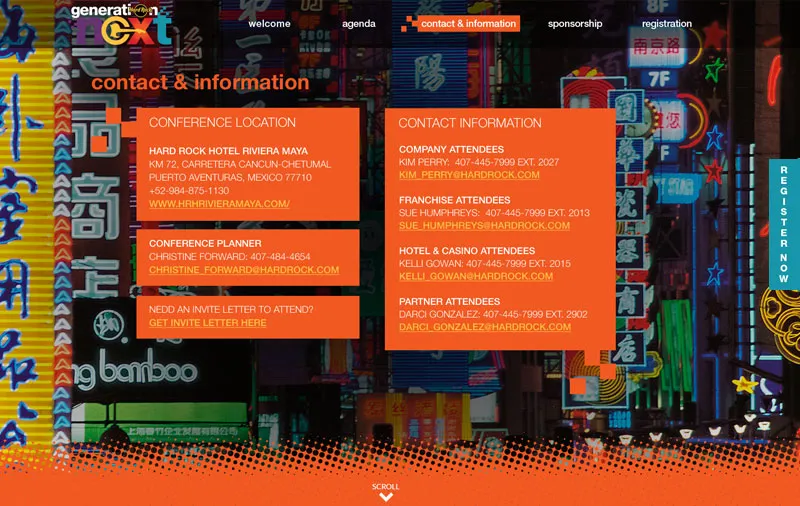Click the Generation Next logo
This screenshot has height=506, width=800.
click(121, 22)
